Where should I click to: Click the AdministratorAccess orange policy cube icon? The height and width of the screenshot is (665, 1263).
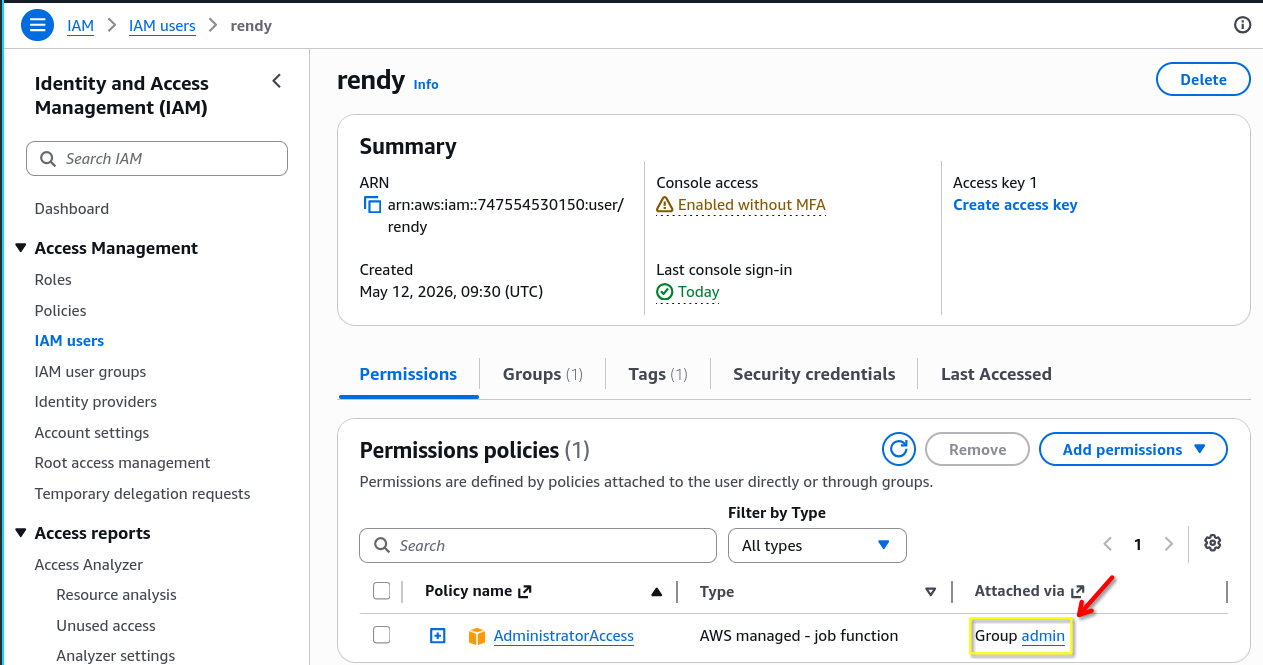[x=477, y=636]
